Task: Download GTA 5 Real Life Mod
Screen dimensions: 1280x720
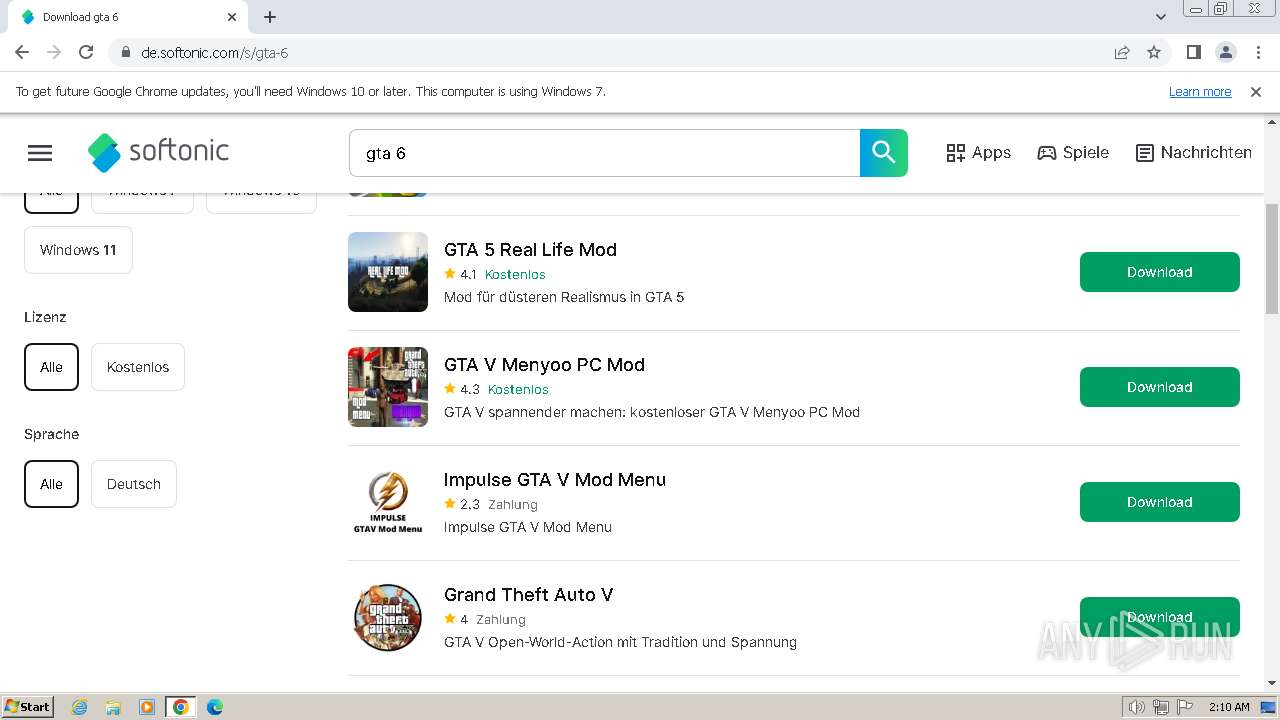Action: coord(1160,272)
